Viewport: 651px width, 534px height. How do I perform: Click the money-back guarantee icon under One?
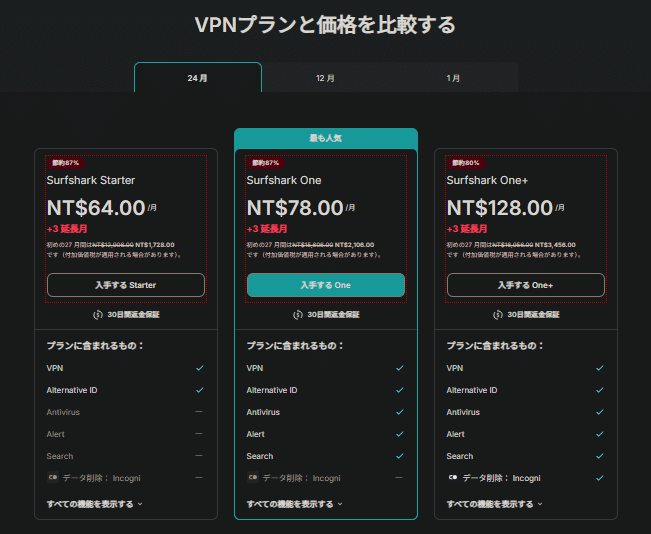click(299, 314)
